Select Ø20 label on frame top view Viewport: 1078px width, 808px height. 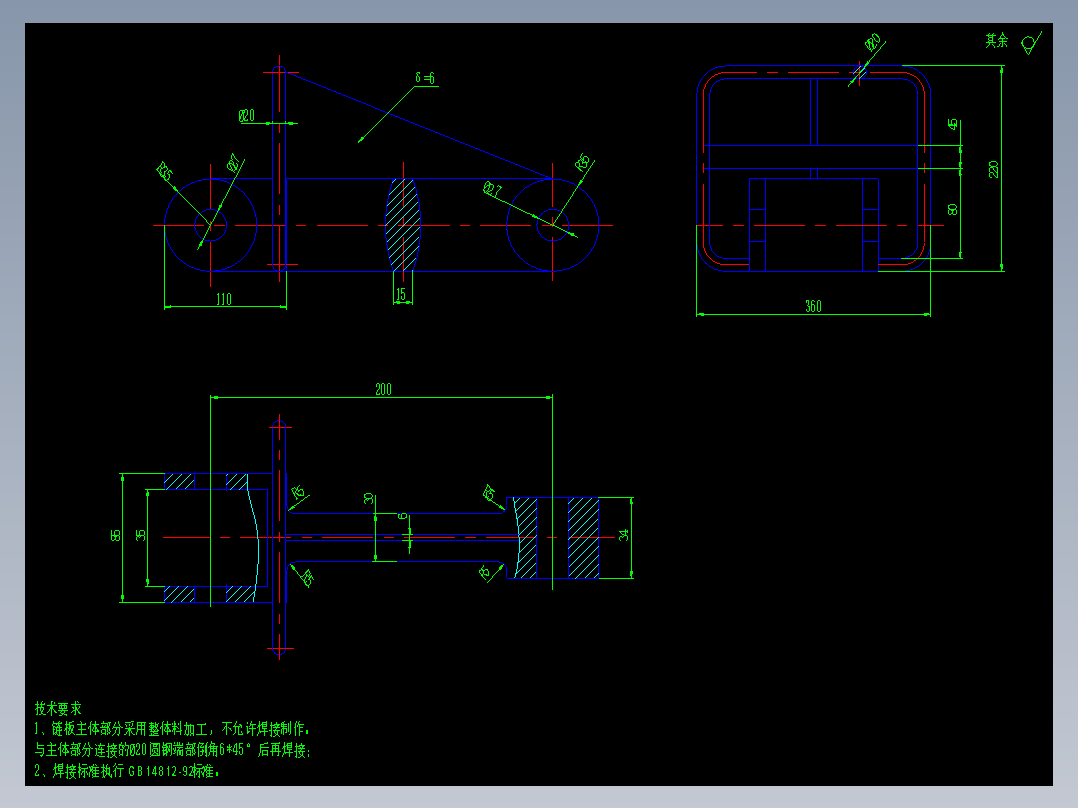coord(873,43)
